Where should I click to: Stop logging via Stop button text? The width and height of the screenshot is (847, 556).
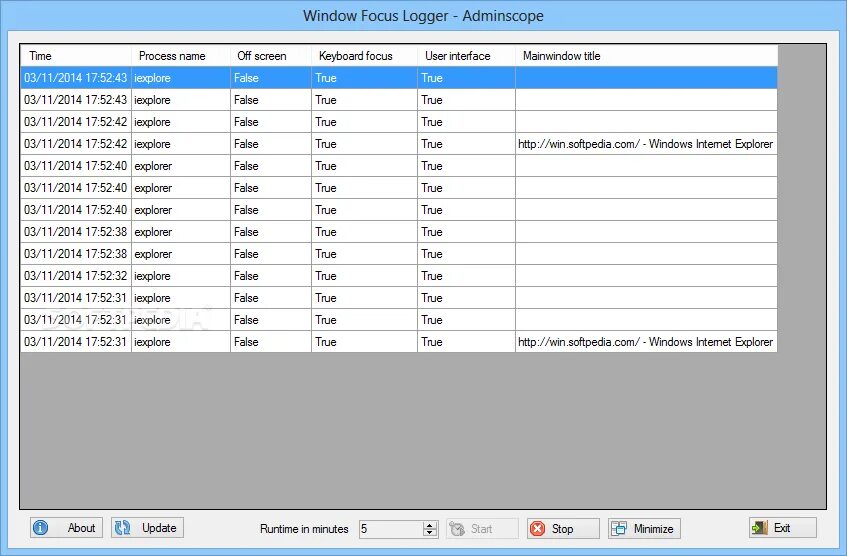[562, 528]
